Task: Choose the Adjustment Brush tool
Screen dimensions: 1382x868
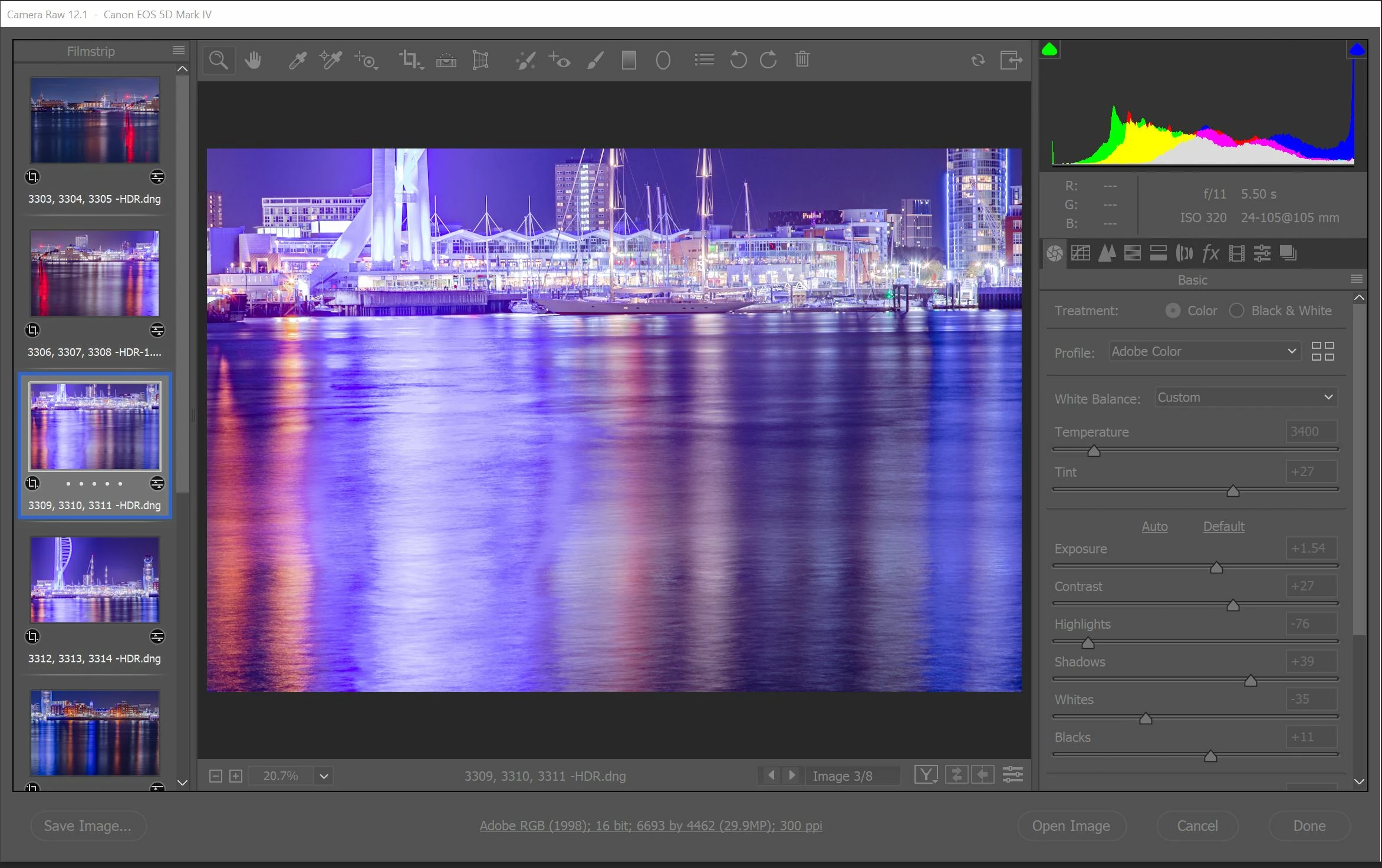Action: [595, 60]
